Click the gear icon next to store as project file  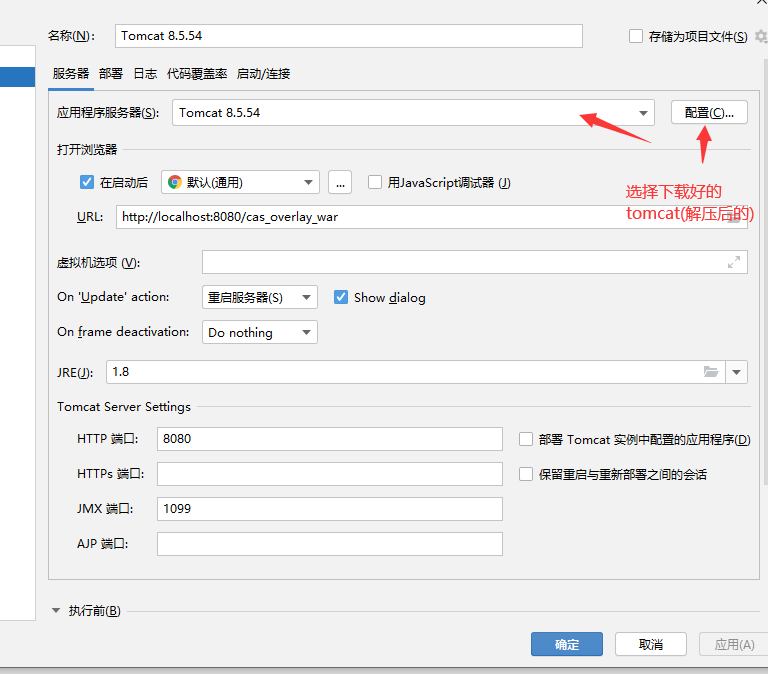coord(762,36)
